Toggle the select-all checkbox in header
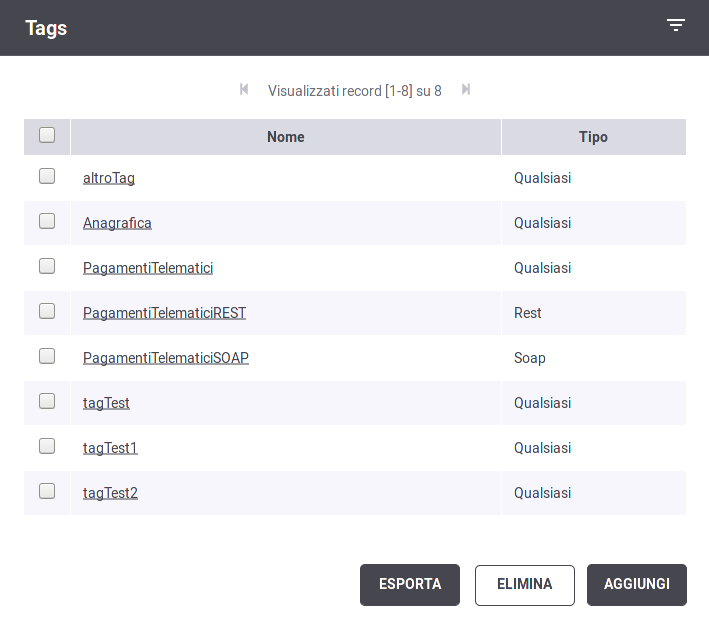The height and width of the screenshot is (633, 709). [x=47, y=135]
